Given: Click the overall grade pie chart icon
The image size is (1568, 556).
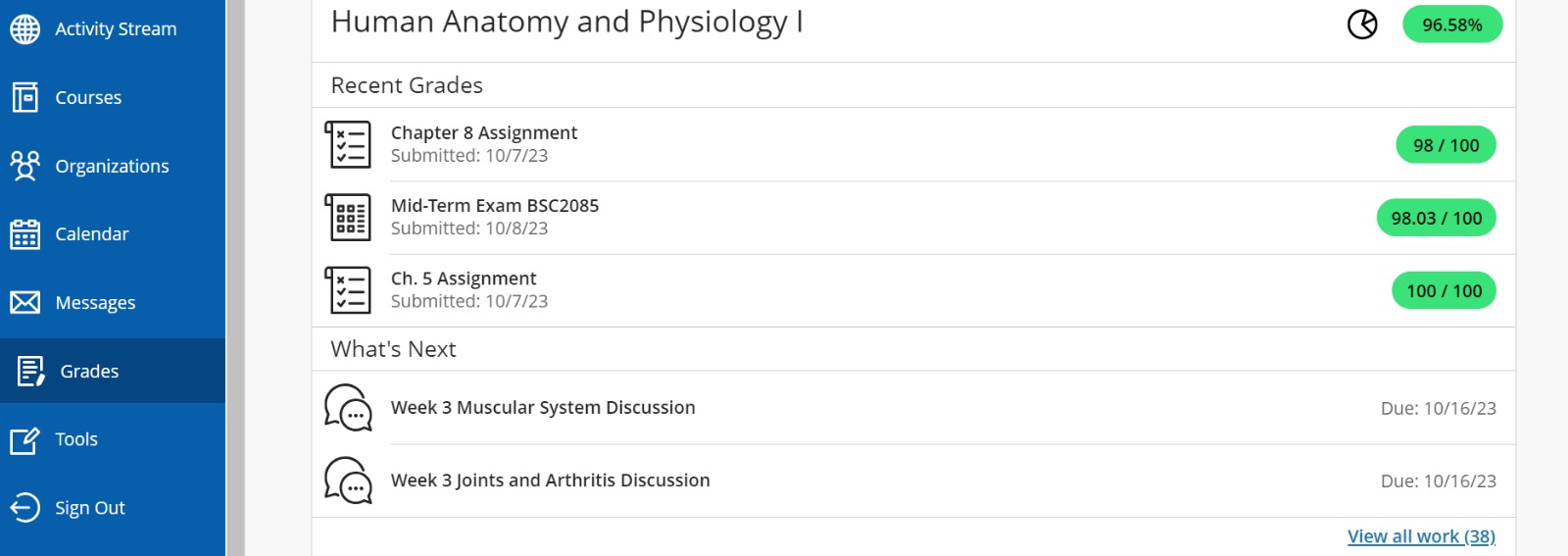Looking at the screenshot, I should point(1362,25).
